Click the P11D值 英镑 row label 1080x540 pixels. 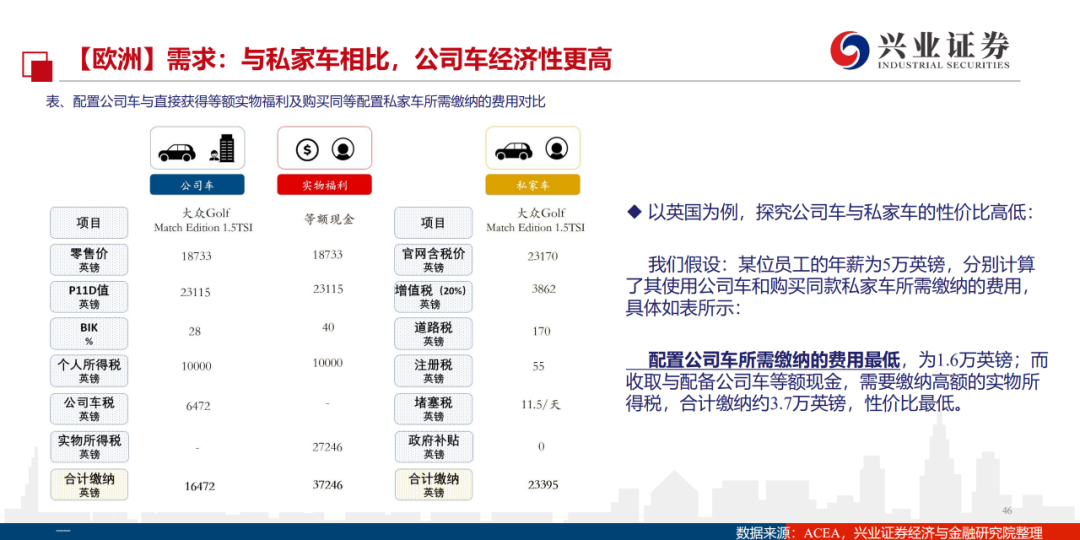click(x=89, y=297)
